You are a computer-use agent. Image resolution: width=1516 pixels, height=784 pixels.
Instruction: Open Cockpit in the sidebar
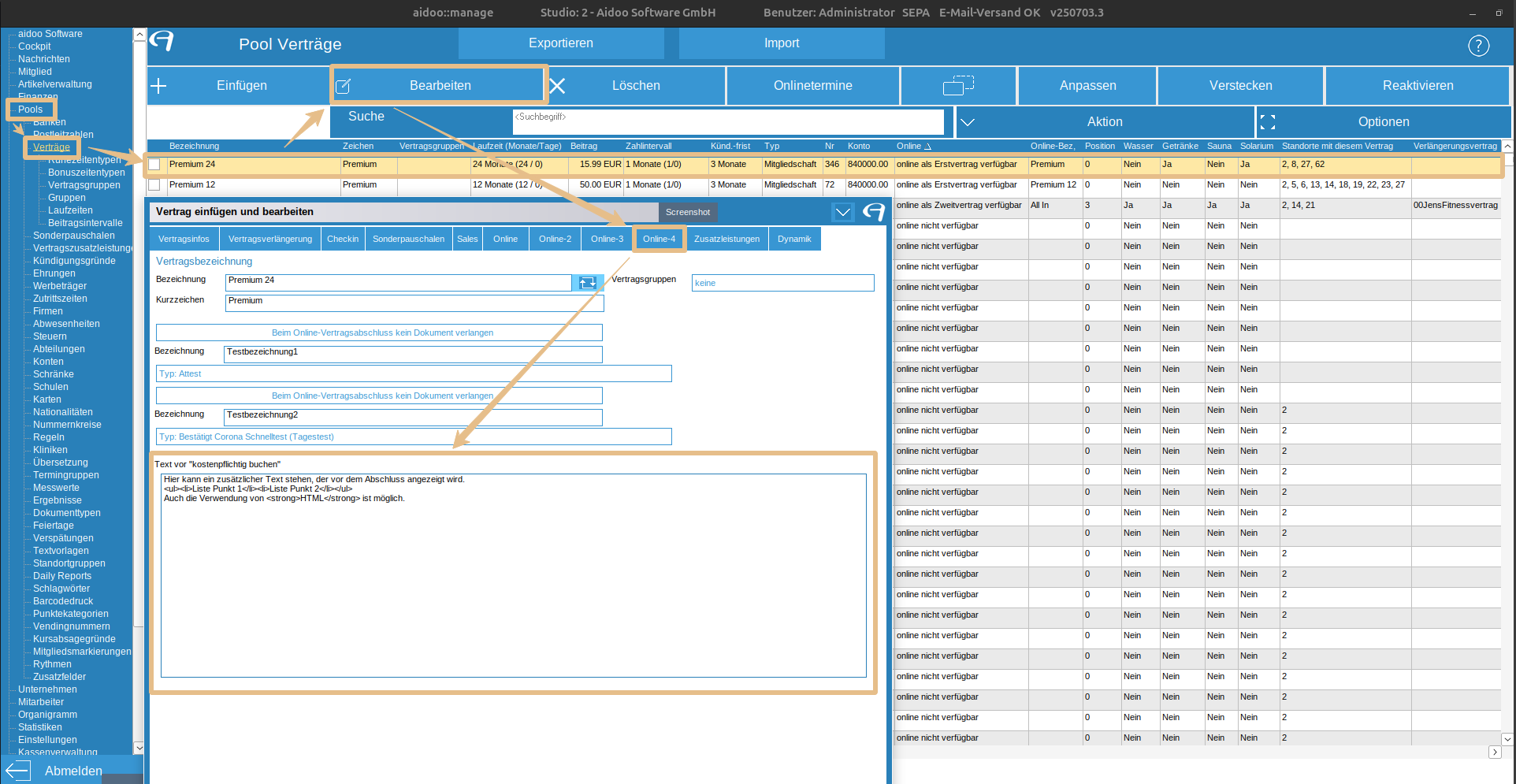click(34, 46)
